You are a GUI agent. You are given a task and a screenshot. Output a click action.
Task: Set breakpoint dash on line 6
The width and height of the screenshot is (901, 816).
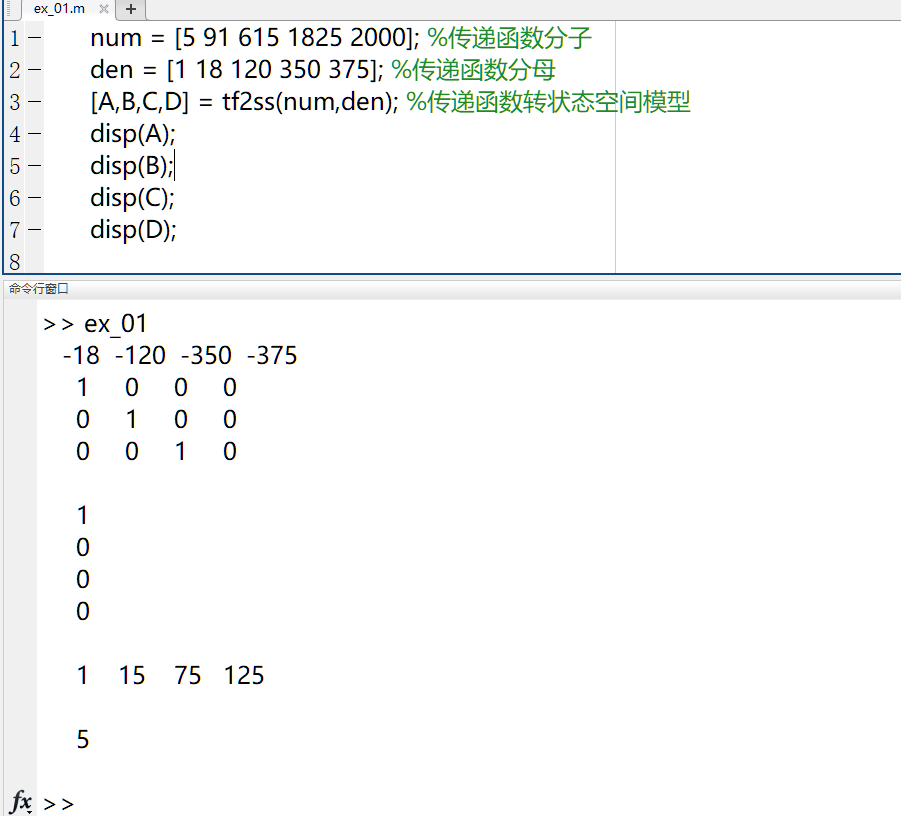coord(34,198)
